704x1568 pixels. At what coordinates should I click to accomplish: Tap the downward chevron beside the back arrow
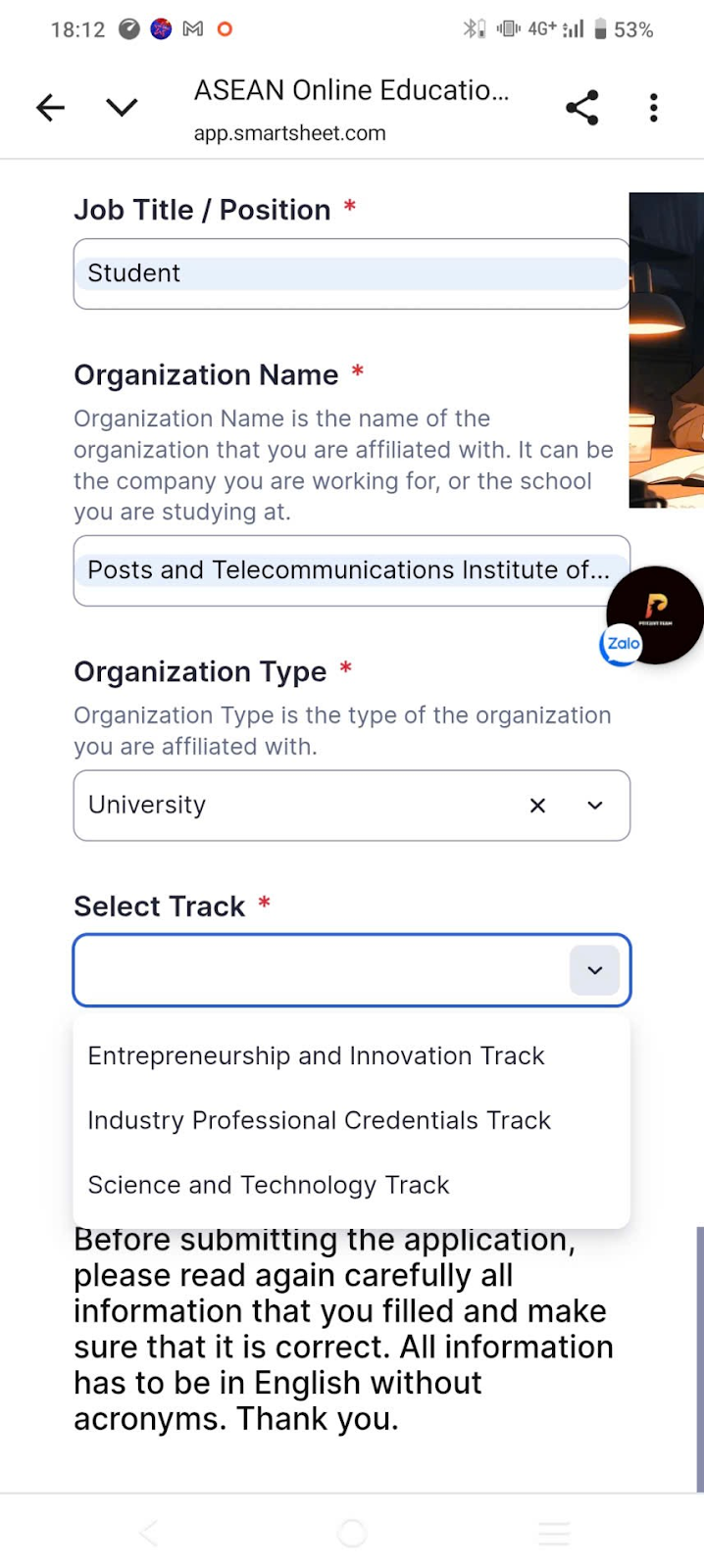122,108
